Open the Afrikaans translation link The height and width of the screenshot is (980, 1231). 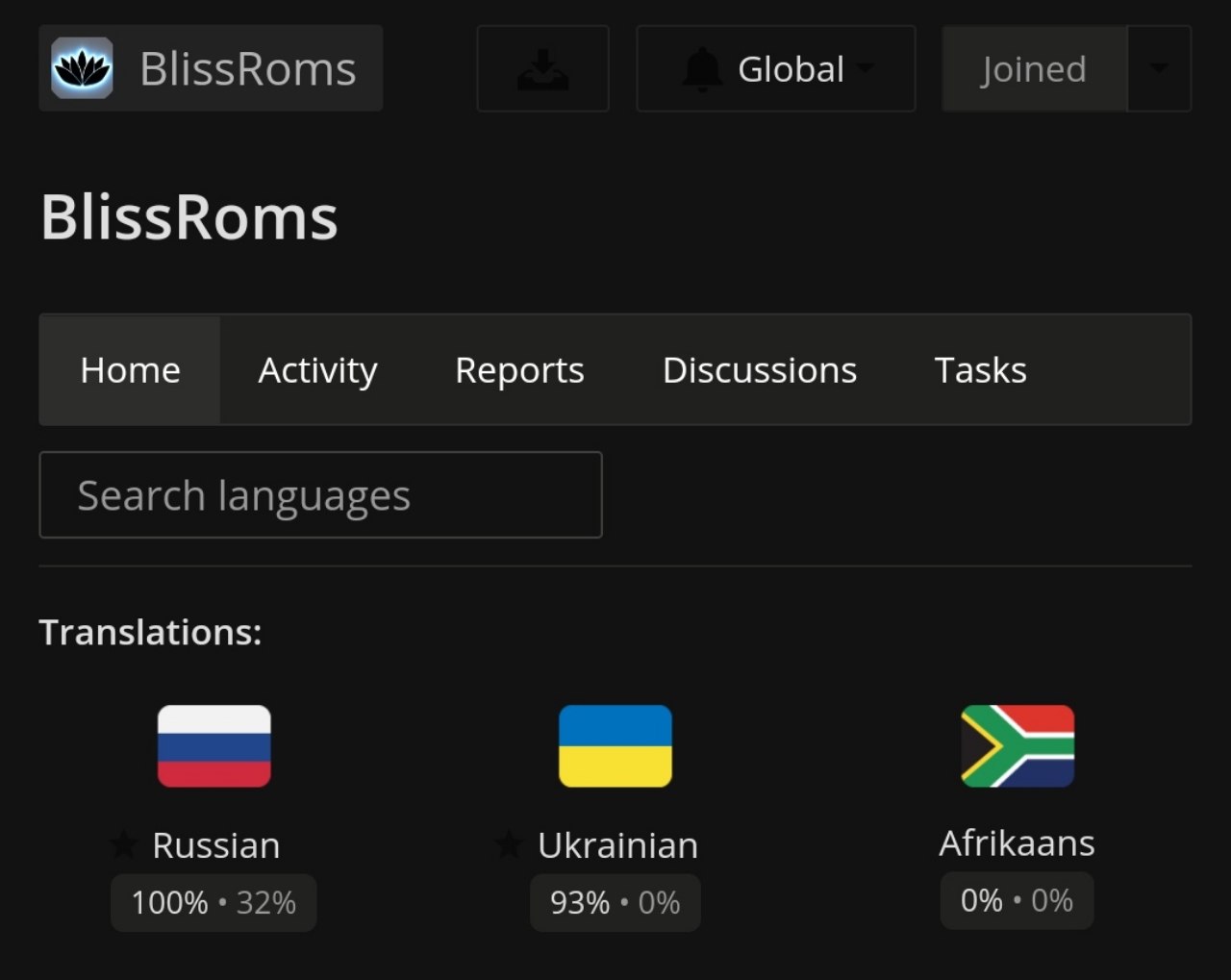(1017, 843)
